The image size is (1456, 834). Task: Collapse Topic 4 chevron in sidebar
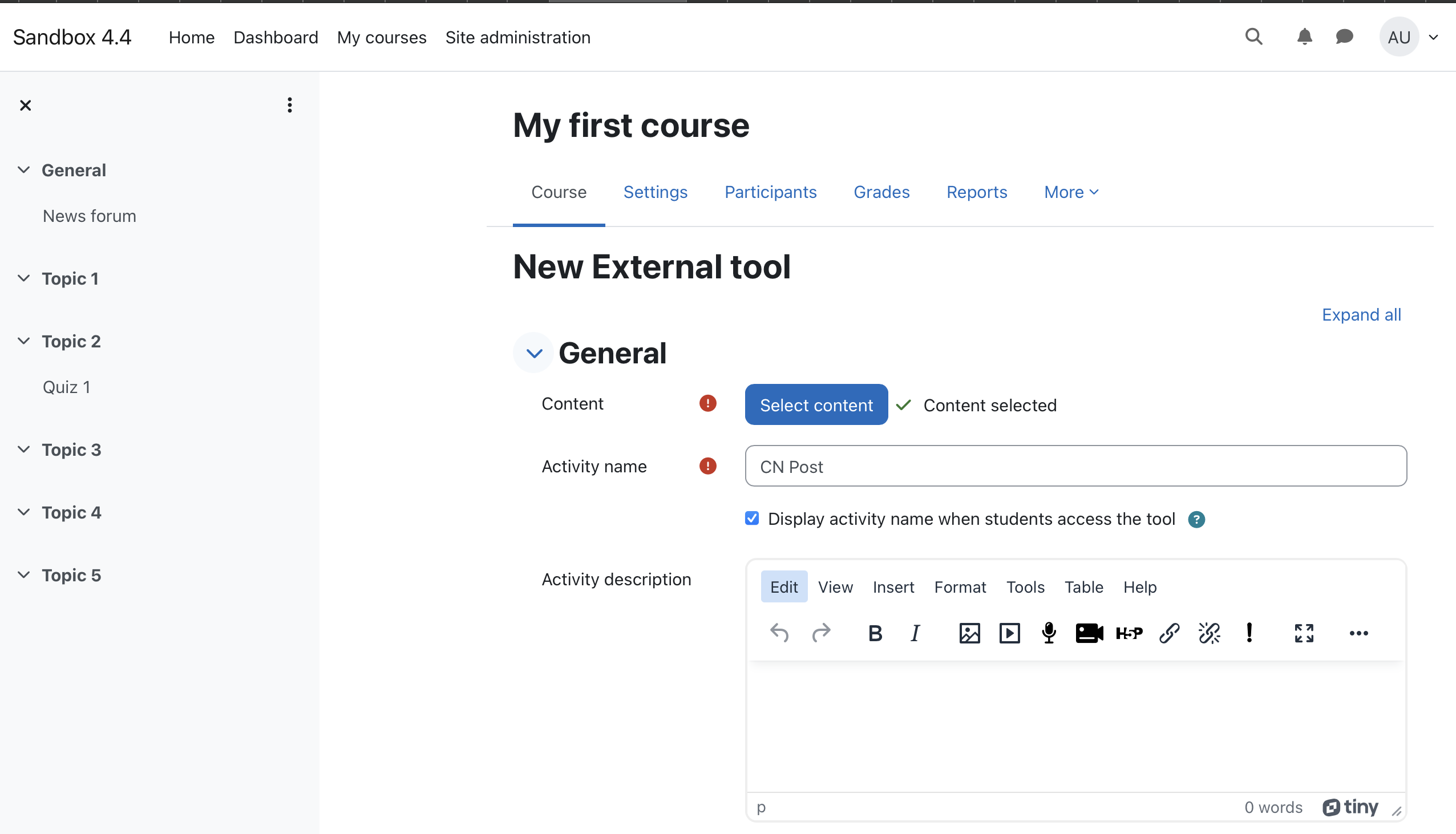pos(23,512)
